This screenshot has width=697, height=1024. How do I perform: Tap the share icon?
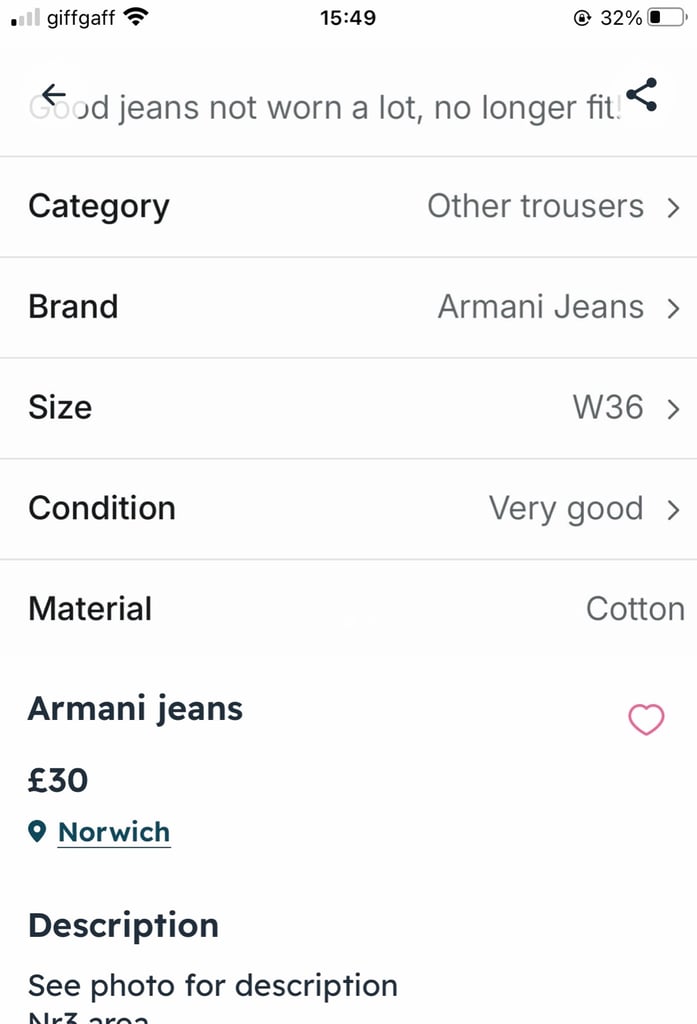[x=641, y=95]
